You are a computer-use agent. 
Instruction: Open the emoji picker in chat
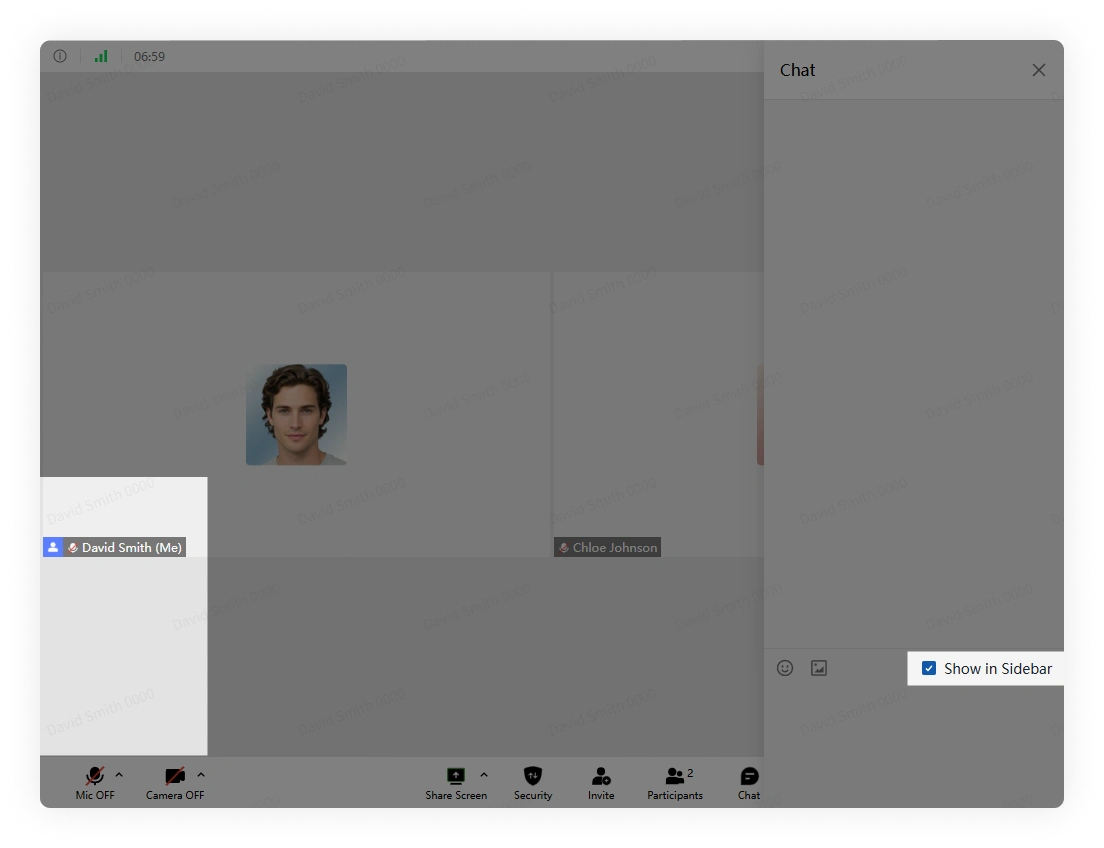(785, 668)
